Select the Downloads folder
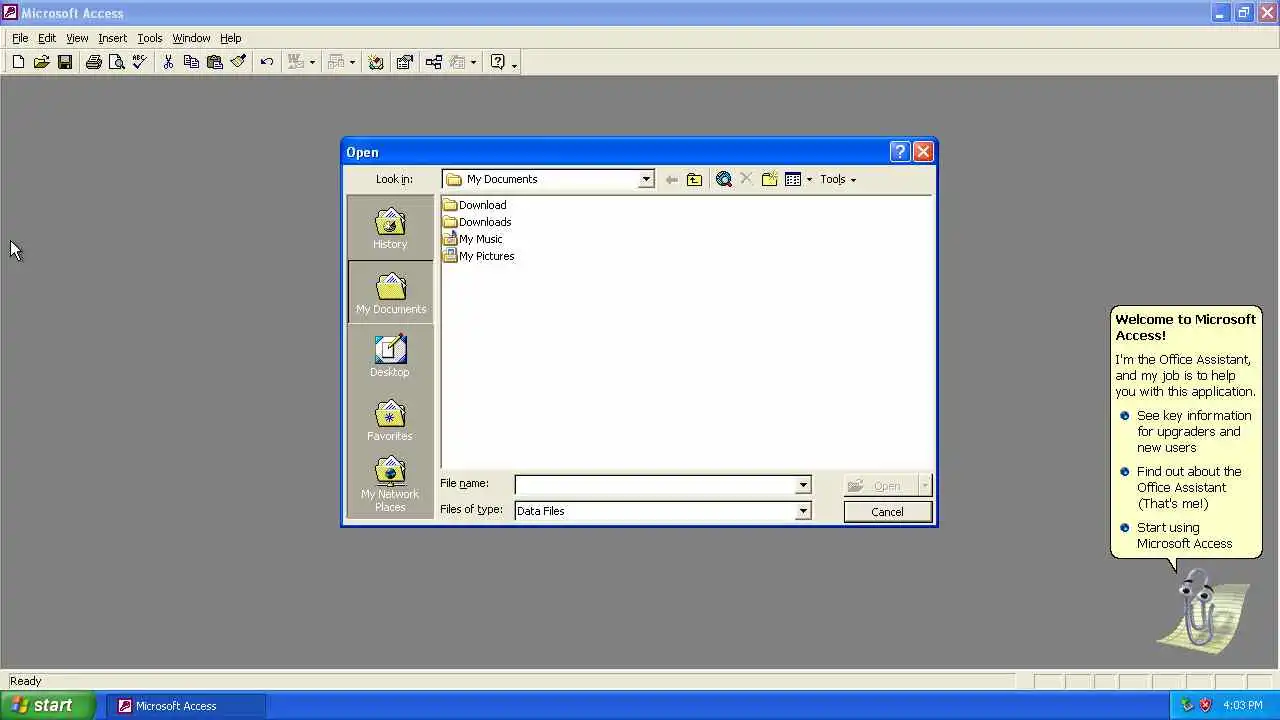This screenshot has width=1280, height=720. 477,222
